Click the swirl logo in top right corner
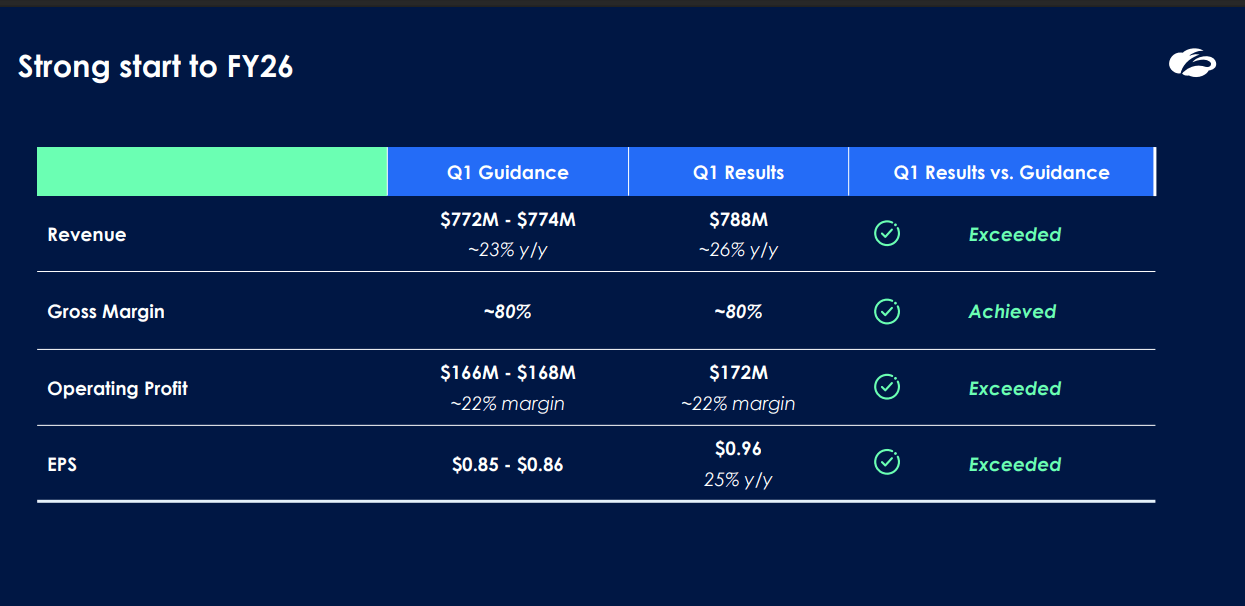 tap(1191, 63)
